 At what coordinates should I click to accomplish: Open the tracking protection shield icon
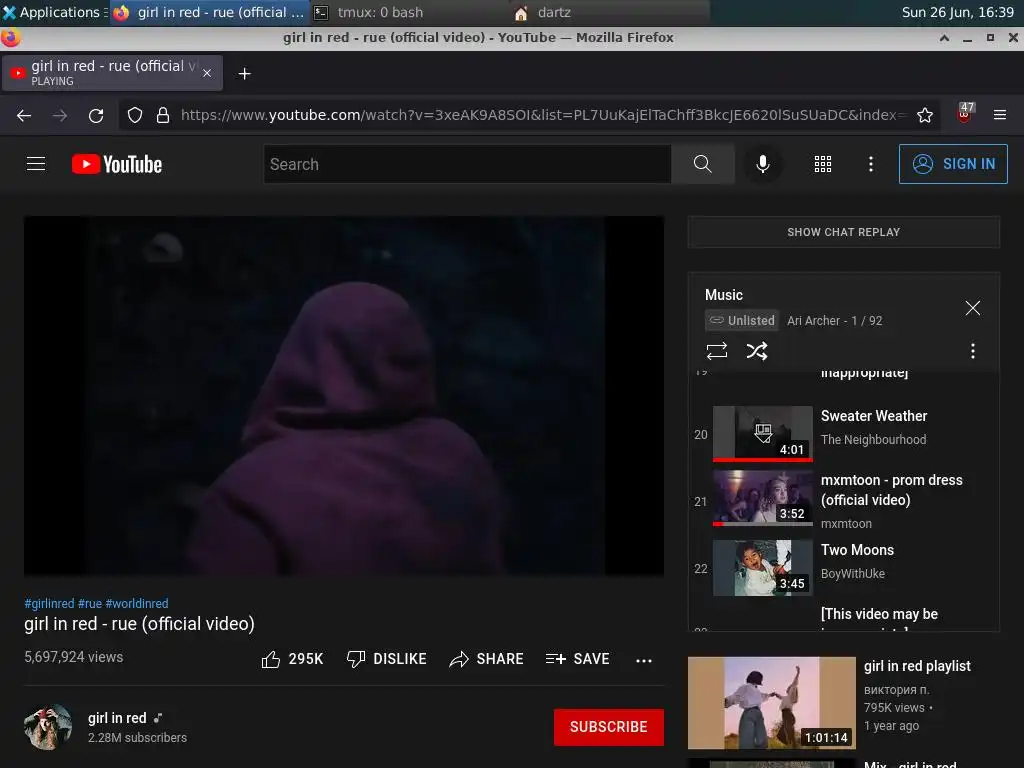[135, 116]
